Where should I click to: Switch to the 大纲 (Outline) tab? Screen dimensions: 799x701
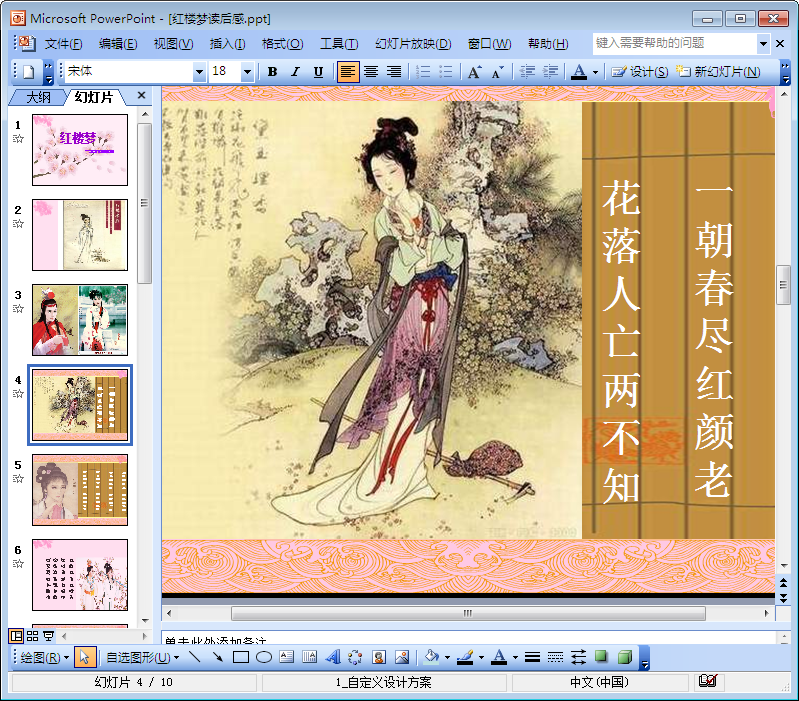tap(38, 97)
